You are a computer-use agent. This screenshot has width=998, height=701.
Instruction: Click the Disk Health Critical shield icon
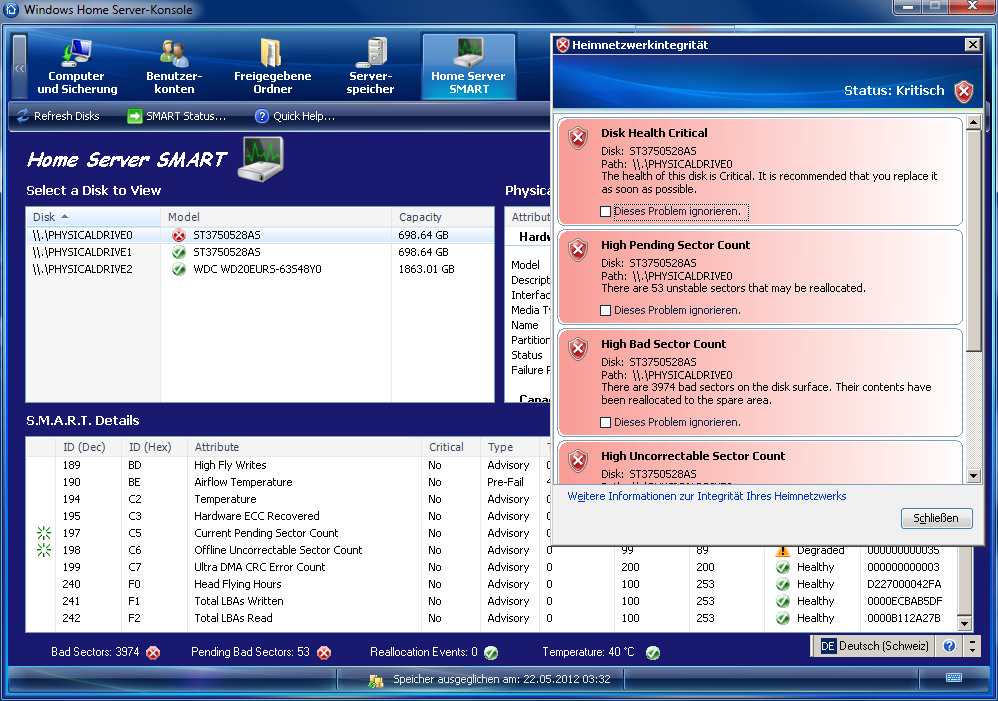click(578, 138)
